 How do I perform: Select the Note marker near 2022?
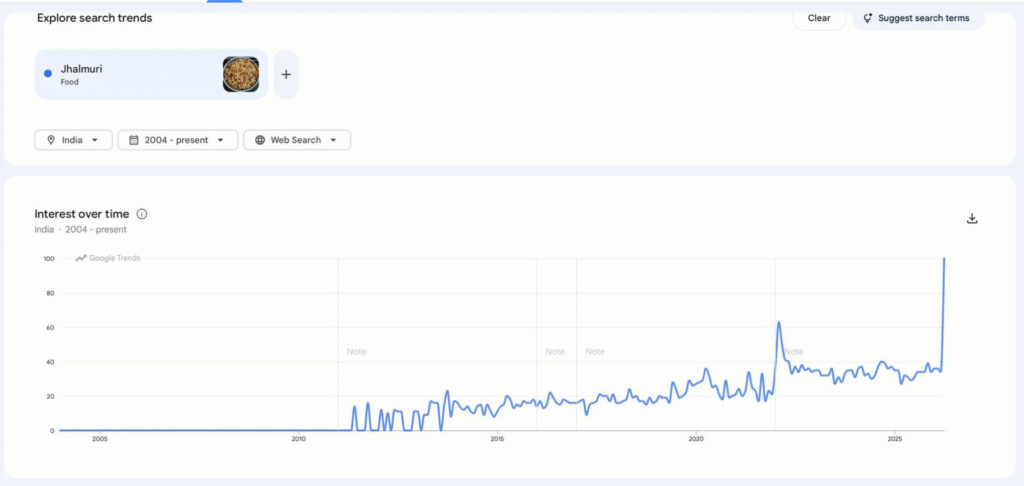point(794,352)
